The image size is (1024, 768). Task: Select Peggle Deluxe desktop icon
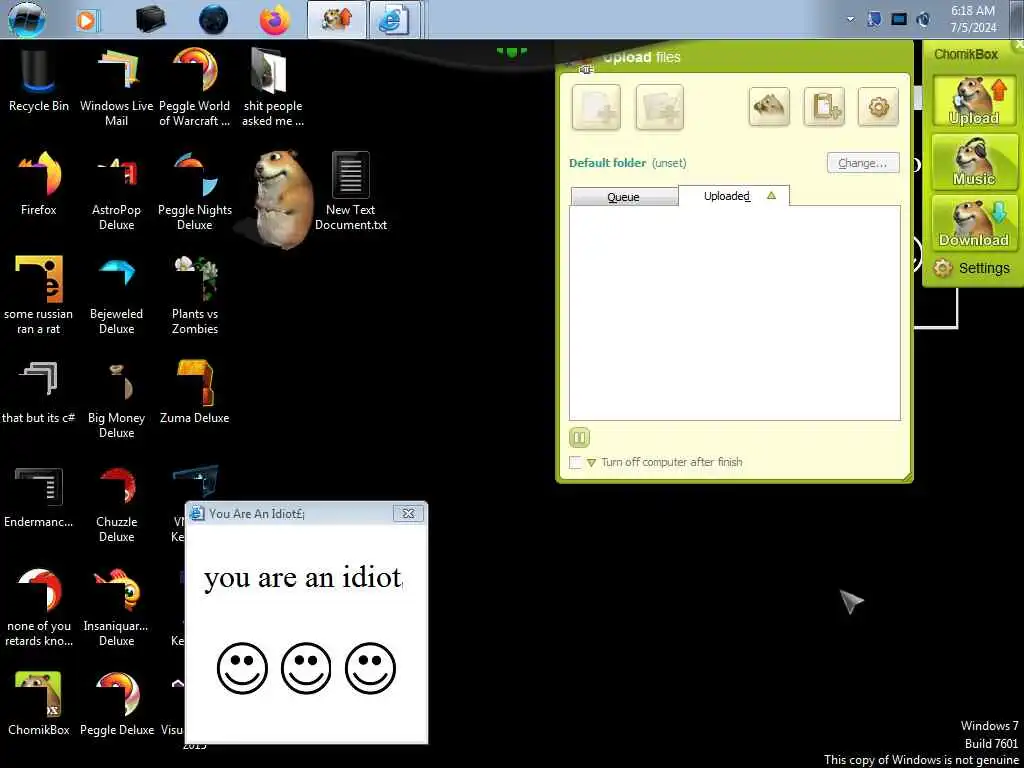[x=116, y=704]
